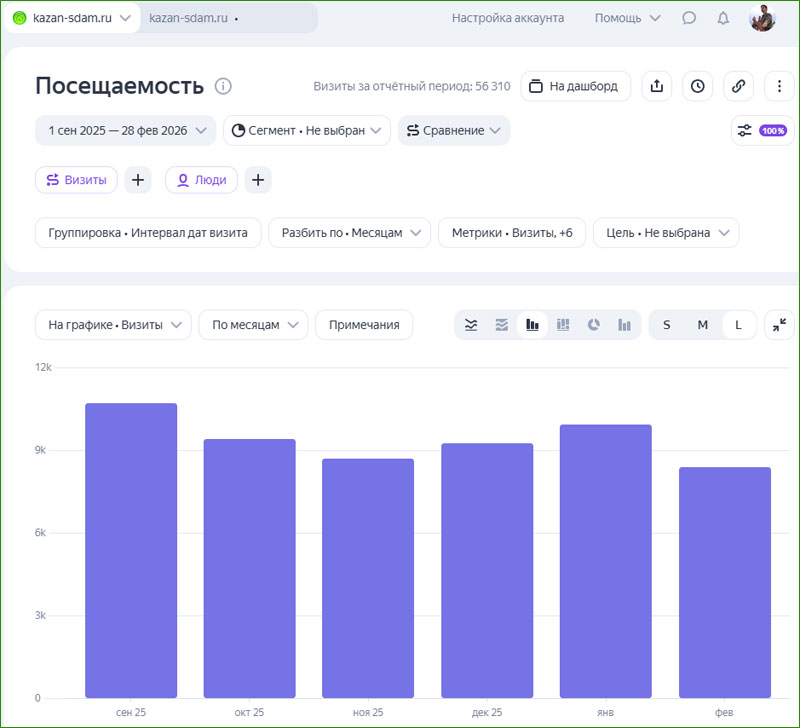Switch to pie chart view
Screen dimensions: 800x728
point(594,325)
